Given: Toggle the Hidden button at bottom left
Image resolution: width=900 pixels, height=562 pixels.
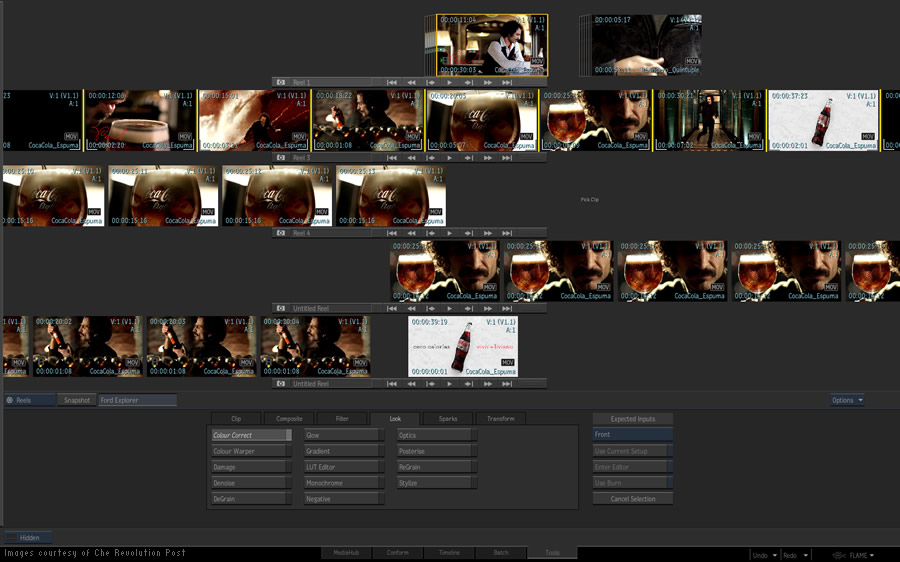Looking at the screenshot, I should (30, 538).
